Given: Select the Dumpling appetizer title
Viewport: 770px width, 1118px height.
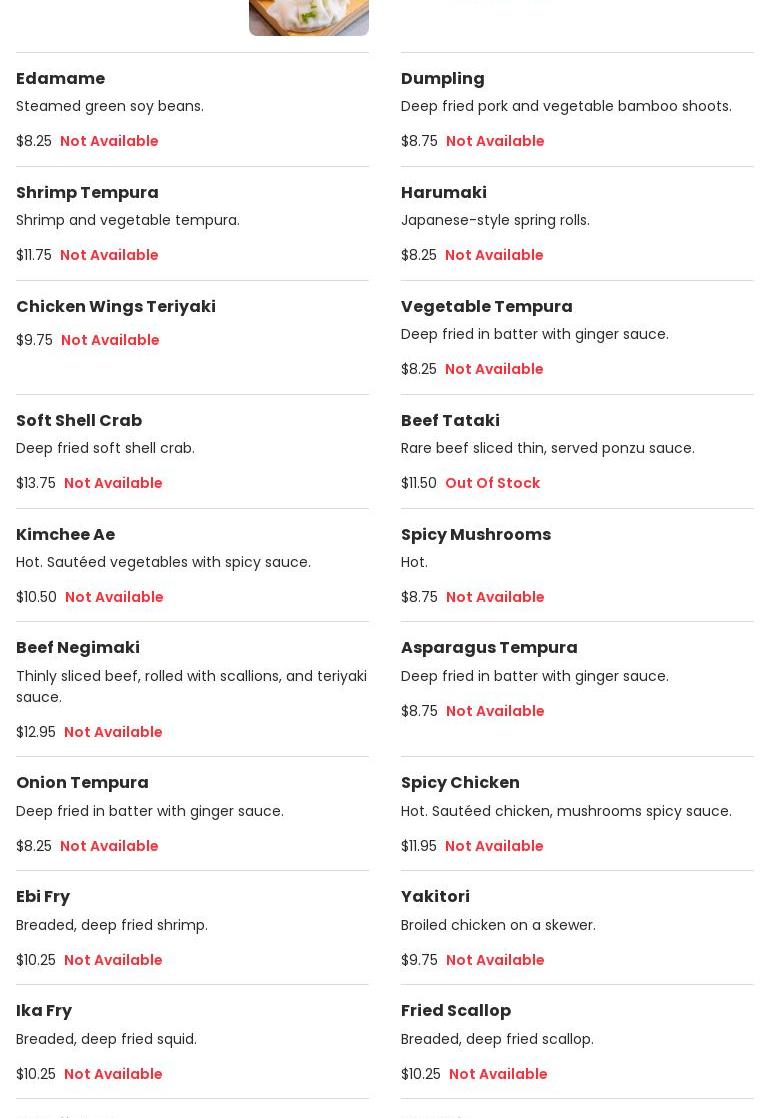Looking at the screenshot, I should pos(442,79).
